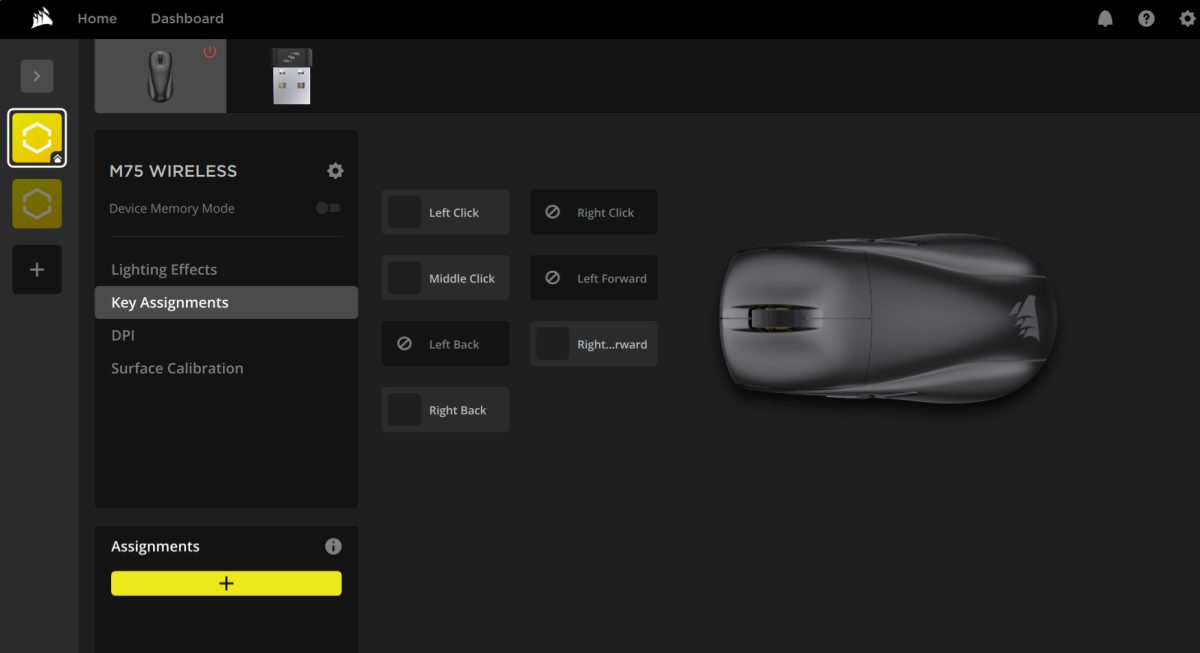The height and width of the screenshot is (653, 1200).
Task: Click disabled icon beside Left Forward
Action: (x=552, y=278)
